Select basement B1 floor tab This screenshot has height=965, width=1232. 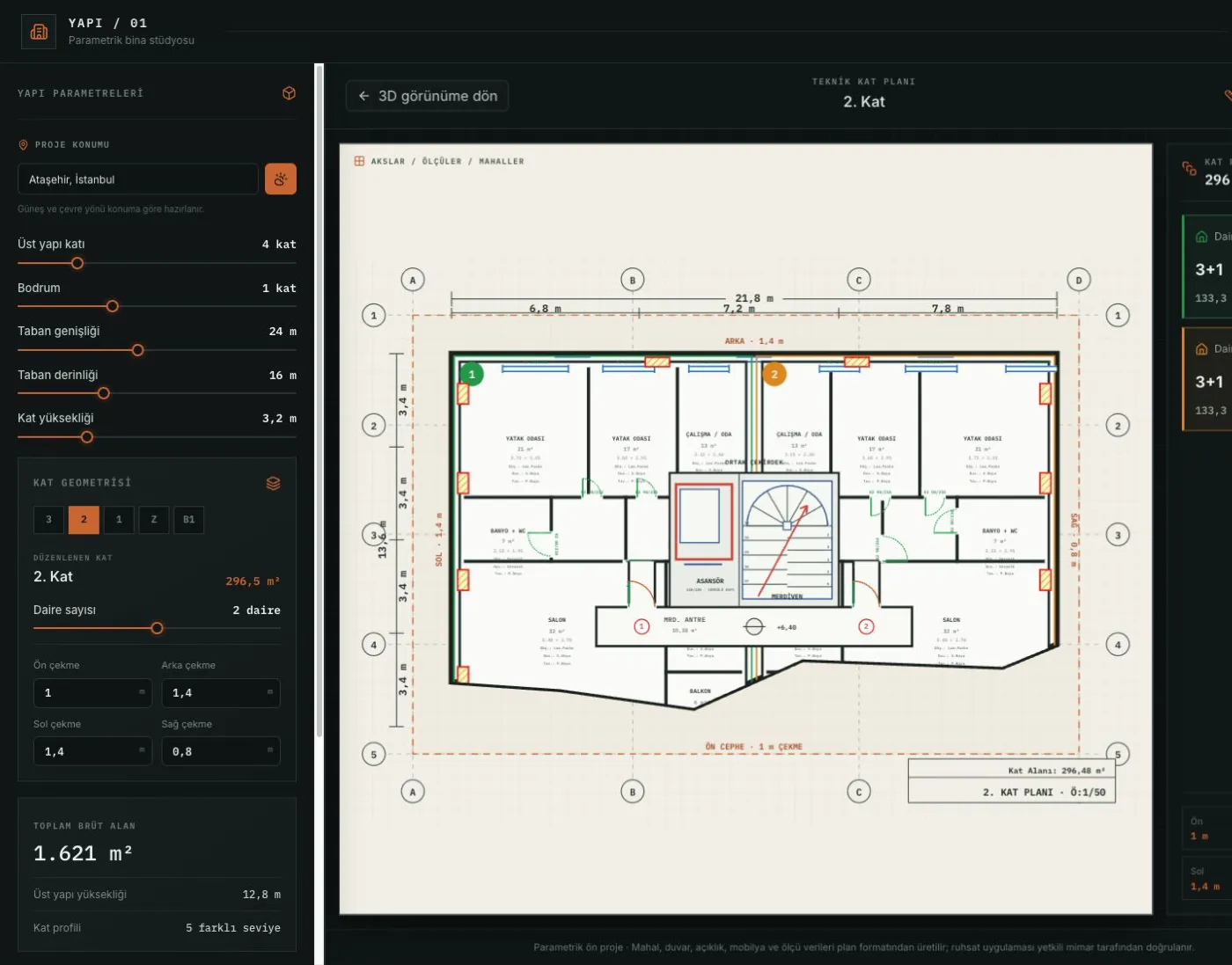pyautogui.click(x=189, y=519)
